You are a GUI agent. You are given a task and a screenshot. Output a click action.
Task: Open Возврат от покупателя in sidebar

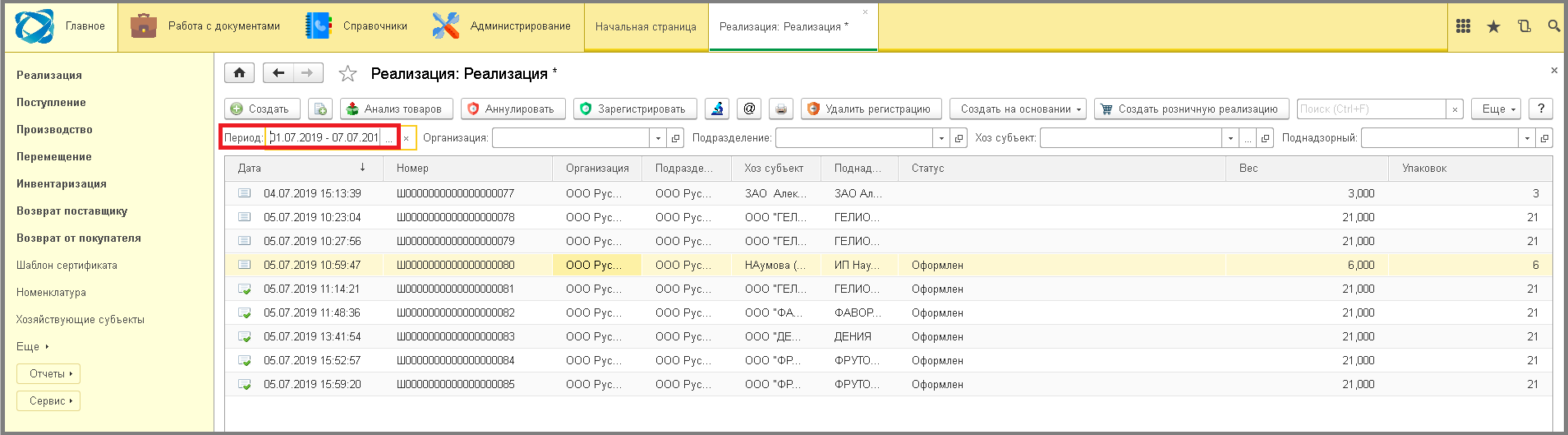tap(79, 238)
